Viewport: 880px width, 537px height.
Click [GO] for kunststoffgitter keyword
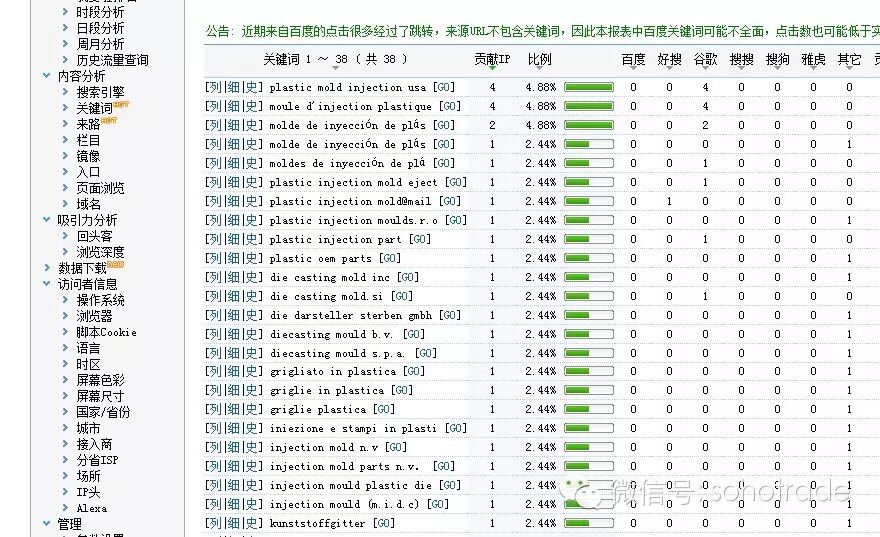(383, 523)
